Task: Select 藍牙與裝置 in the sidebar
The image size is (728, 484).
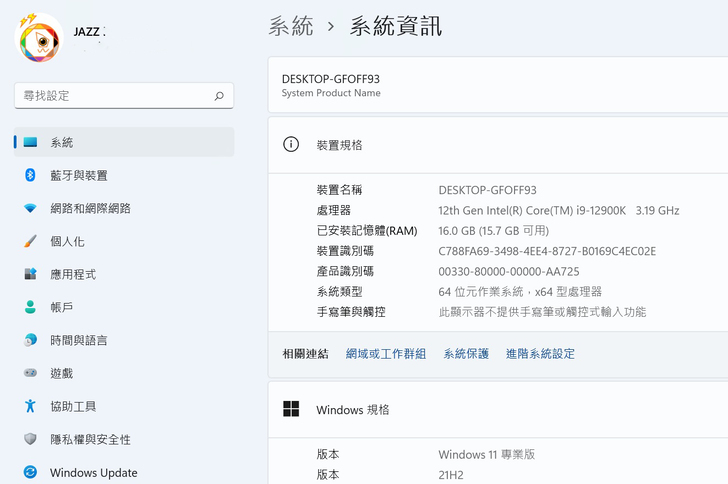Action: click(x=79, y=176)
